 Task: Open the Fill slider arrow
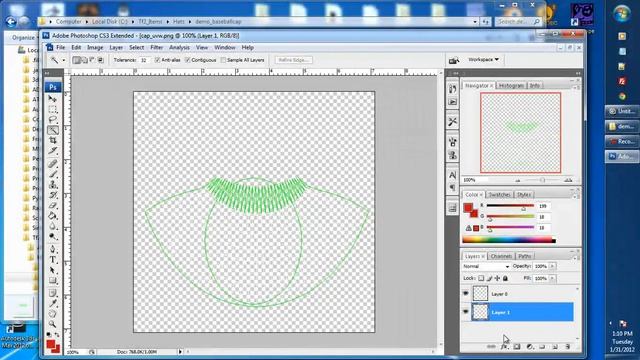(x=552, y=278)
